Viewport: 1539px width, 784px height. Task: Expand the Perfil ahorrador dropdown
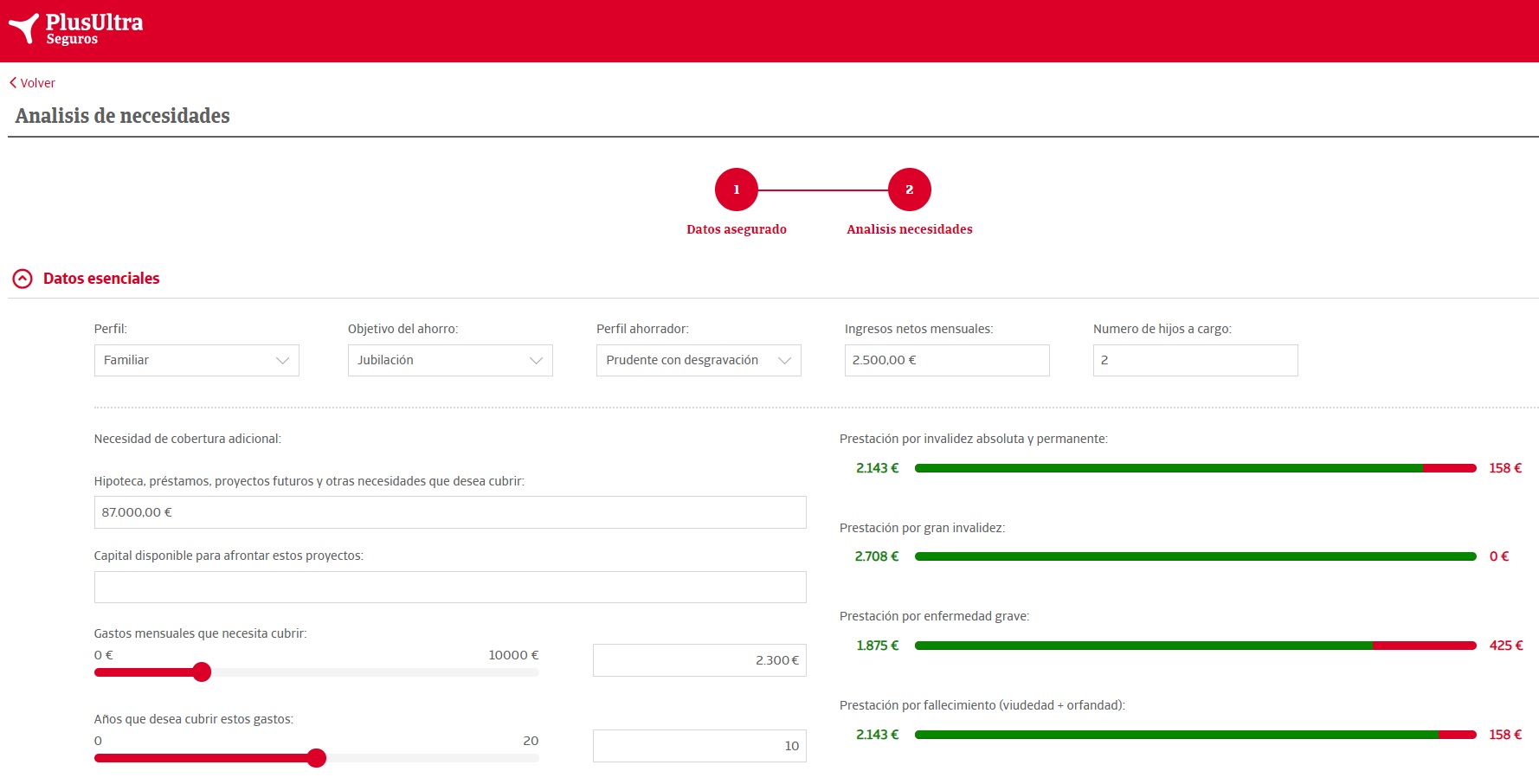coord(699,360)
